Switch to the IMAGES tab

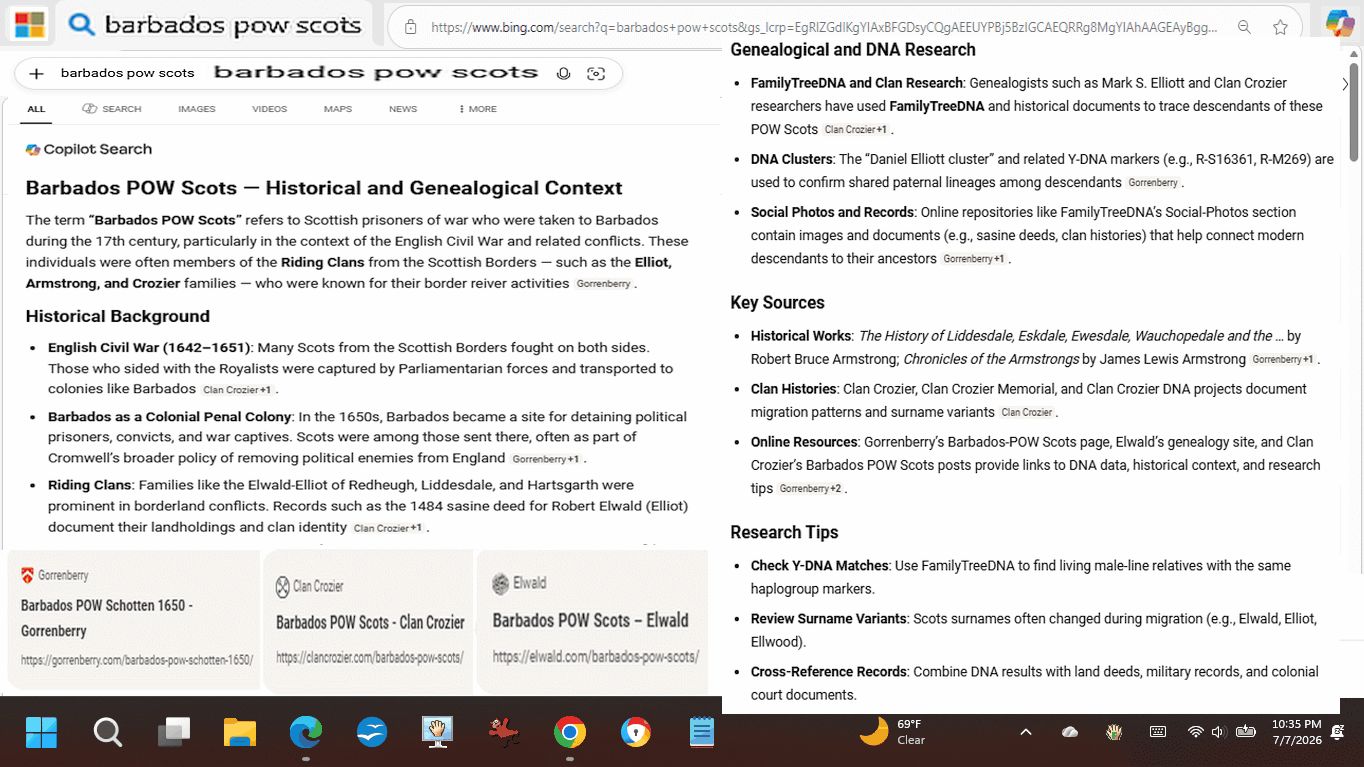tap(197, 109)
